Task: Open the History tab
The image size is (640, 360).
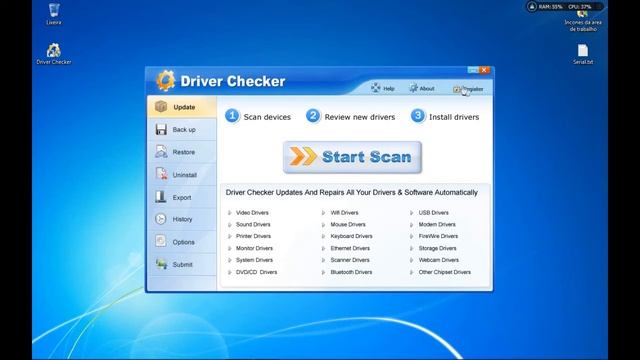Action: pos(182,219)
